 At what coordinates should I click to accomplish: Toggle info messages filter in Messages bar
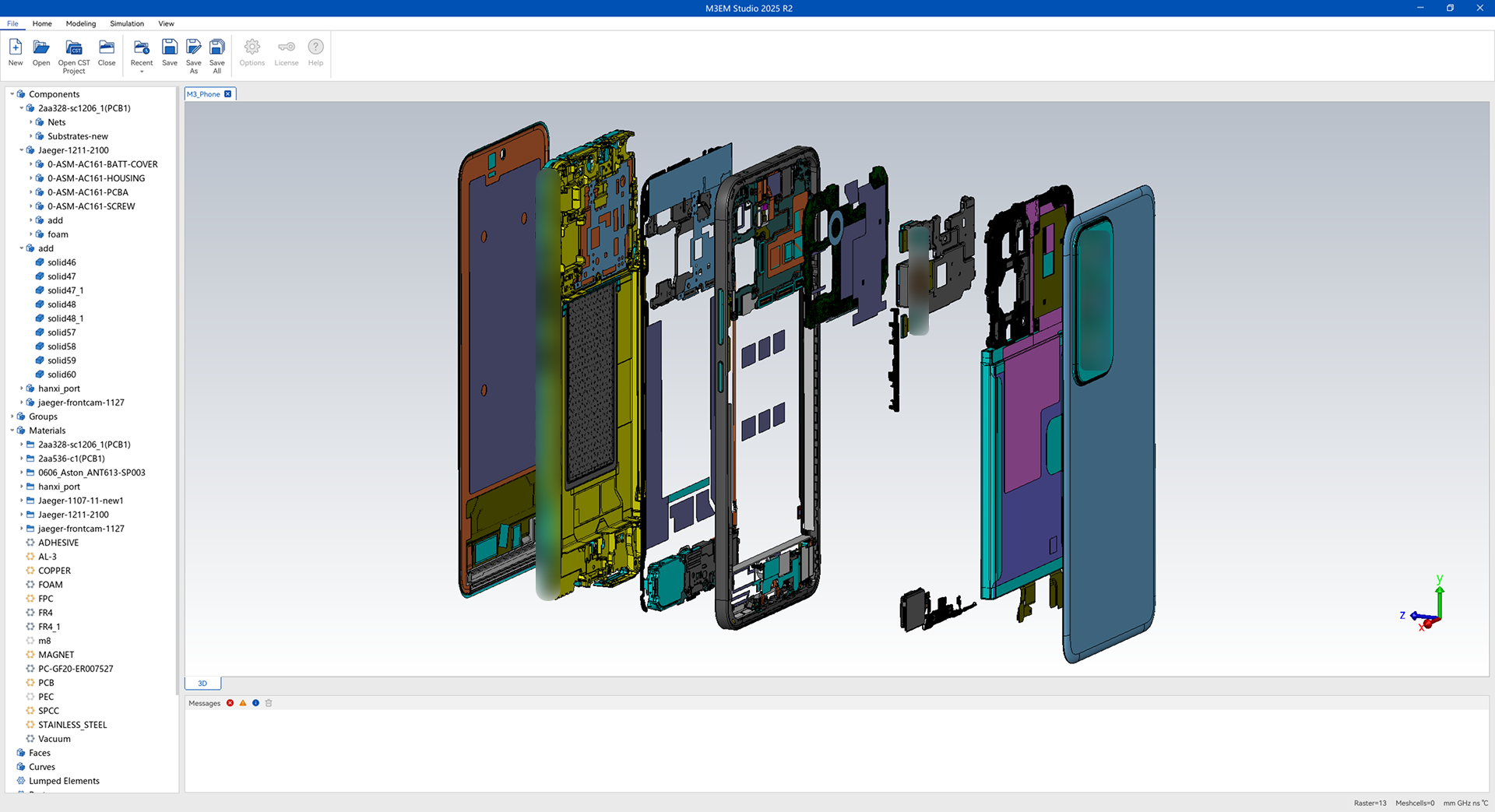(255, 703)
